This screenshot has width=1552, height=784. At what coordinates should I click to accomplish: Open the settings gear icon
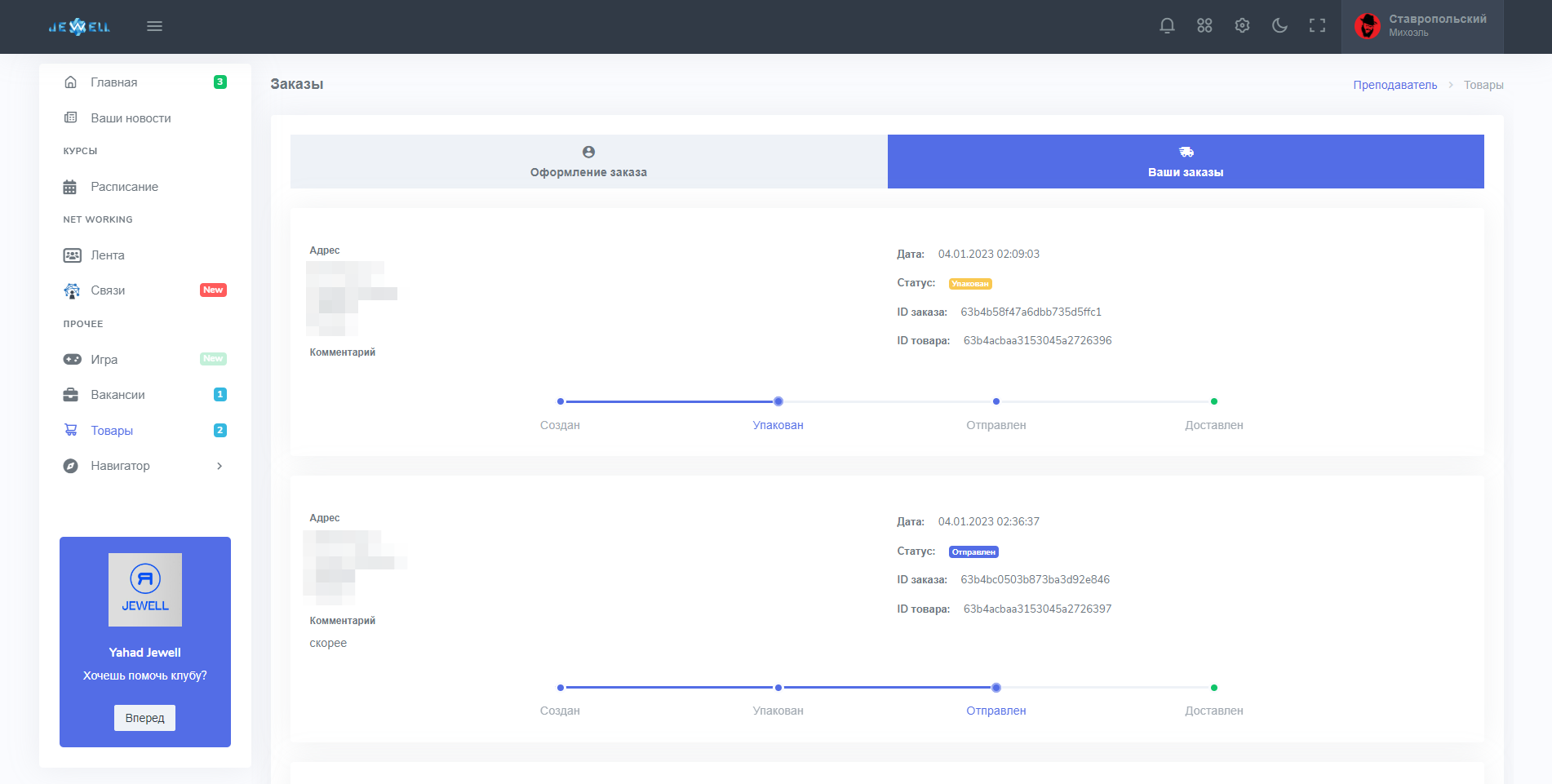click(1242, 26)
